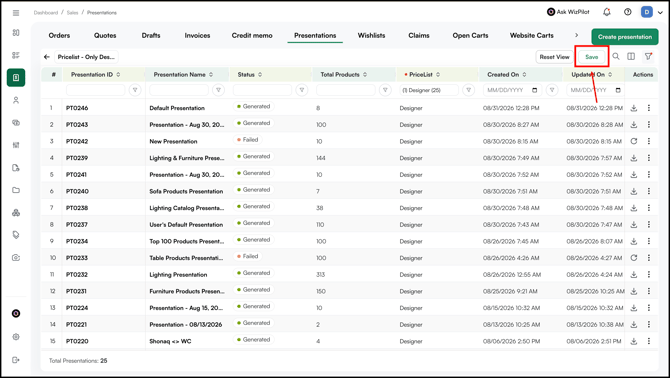Sort by Status column
The height and width of the screenshot is (378, 670).
pos(260,75)
